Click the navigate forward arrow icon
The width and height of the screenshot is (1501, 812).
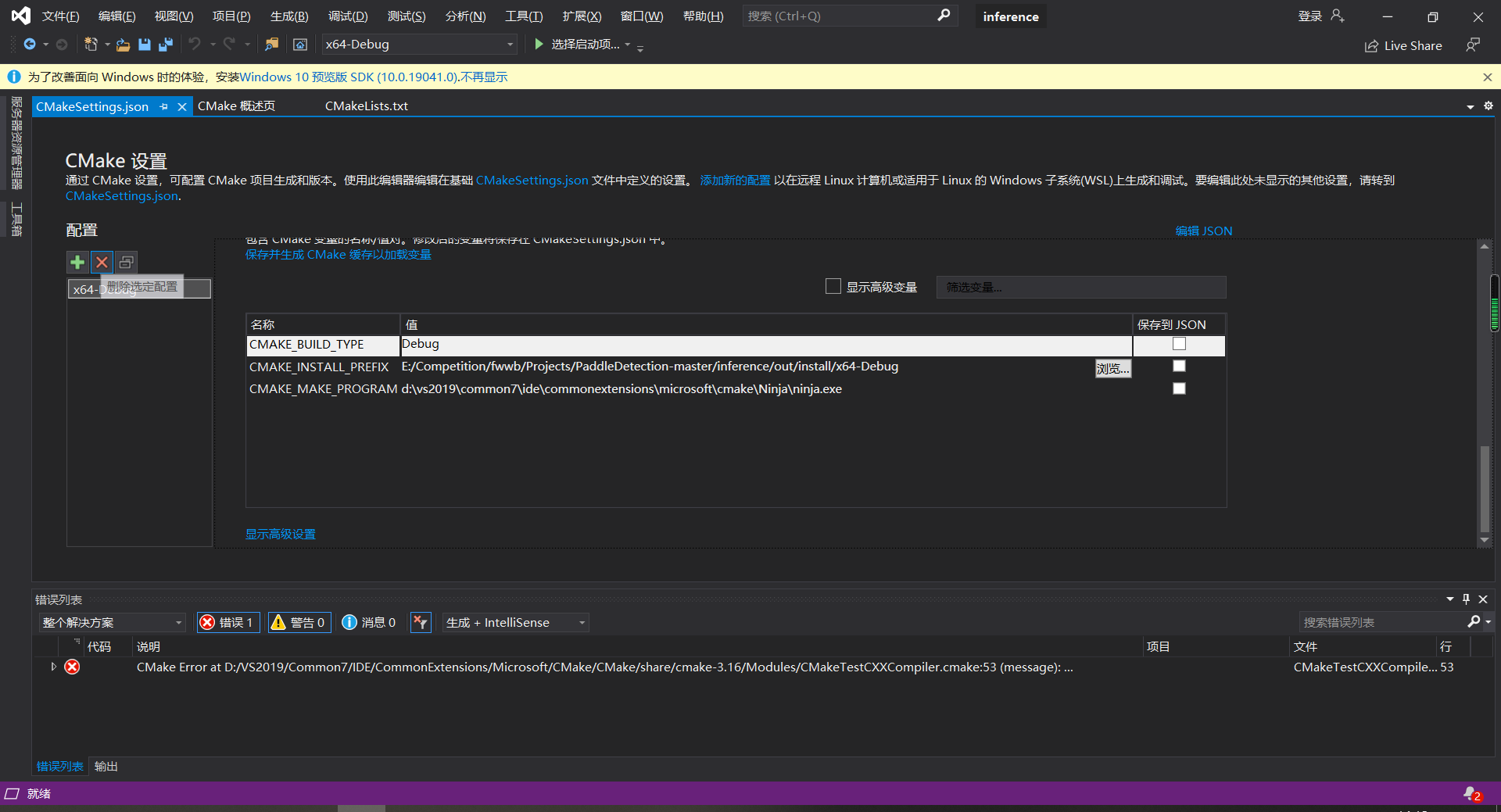click(62, 45)
